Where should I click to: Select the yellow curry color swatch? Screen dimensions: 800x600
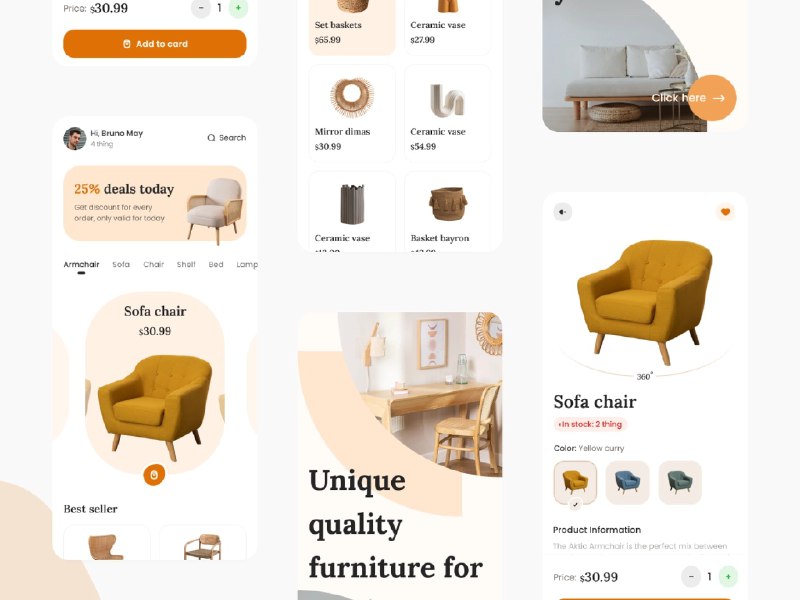tap(575, 483)
